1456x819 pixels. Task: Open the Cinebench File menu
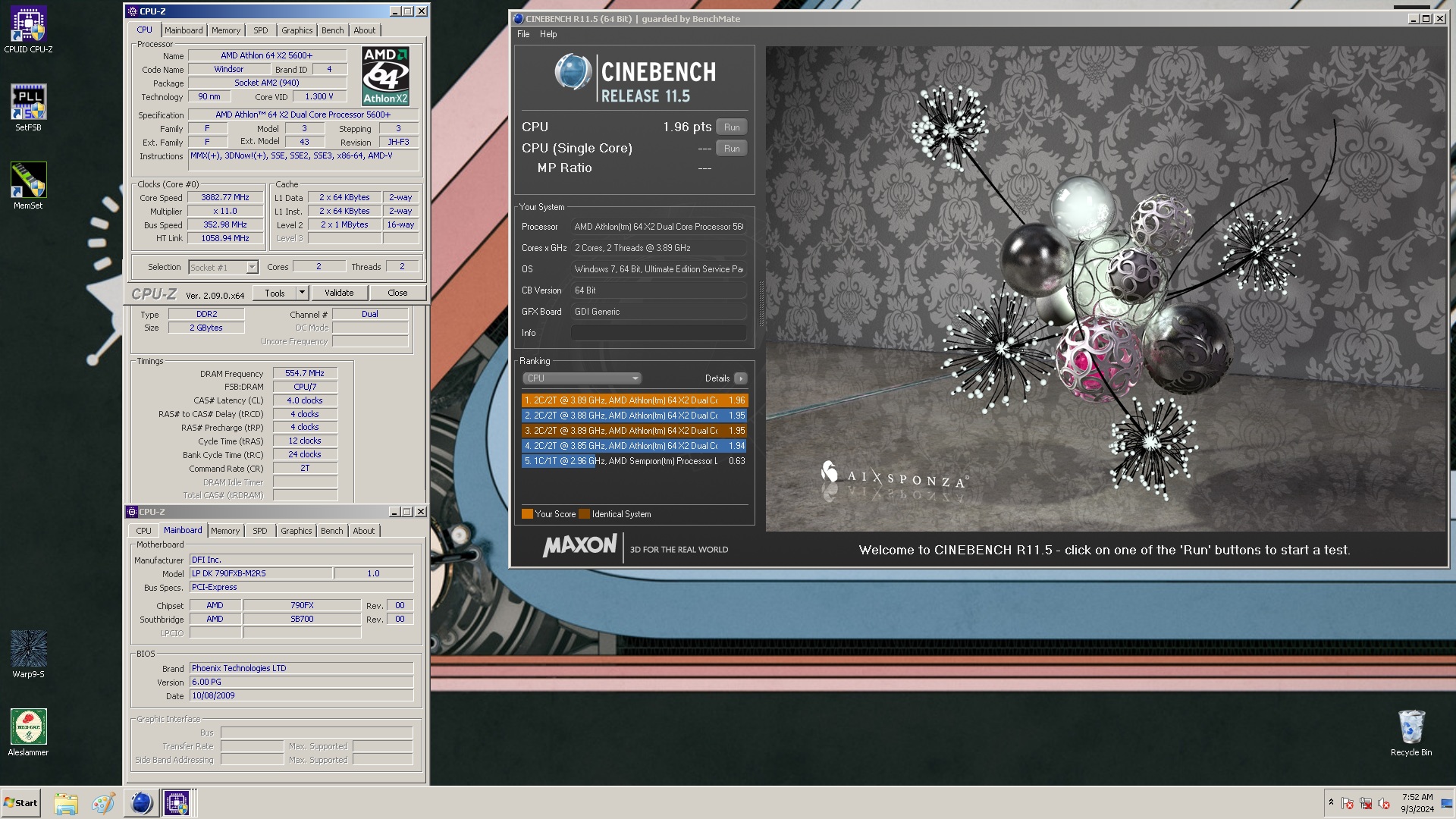point(523,34)
